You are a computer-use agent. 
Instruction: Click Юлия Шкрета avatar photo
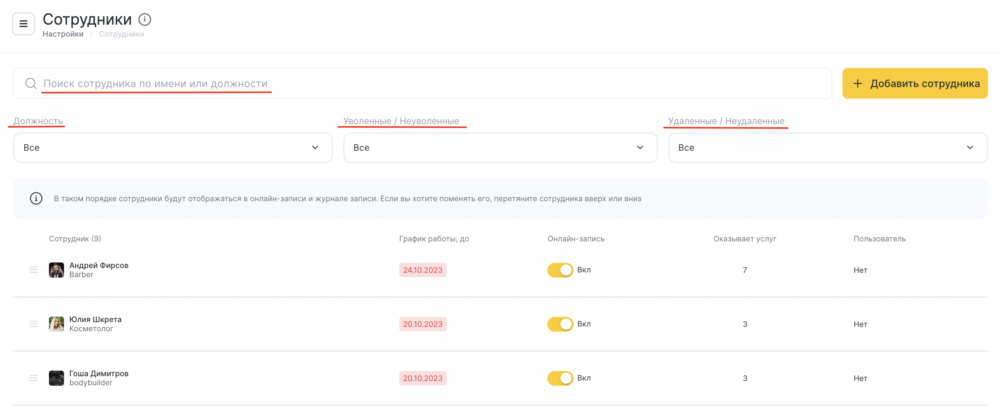pos(57,324)
